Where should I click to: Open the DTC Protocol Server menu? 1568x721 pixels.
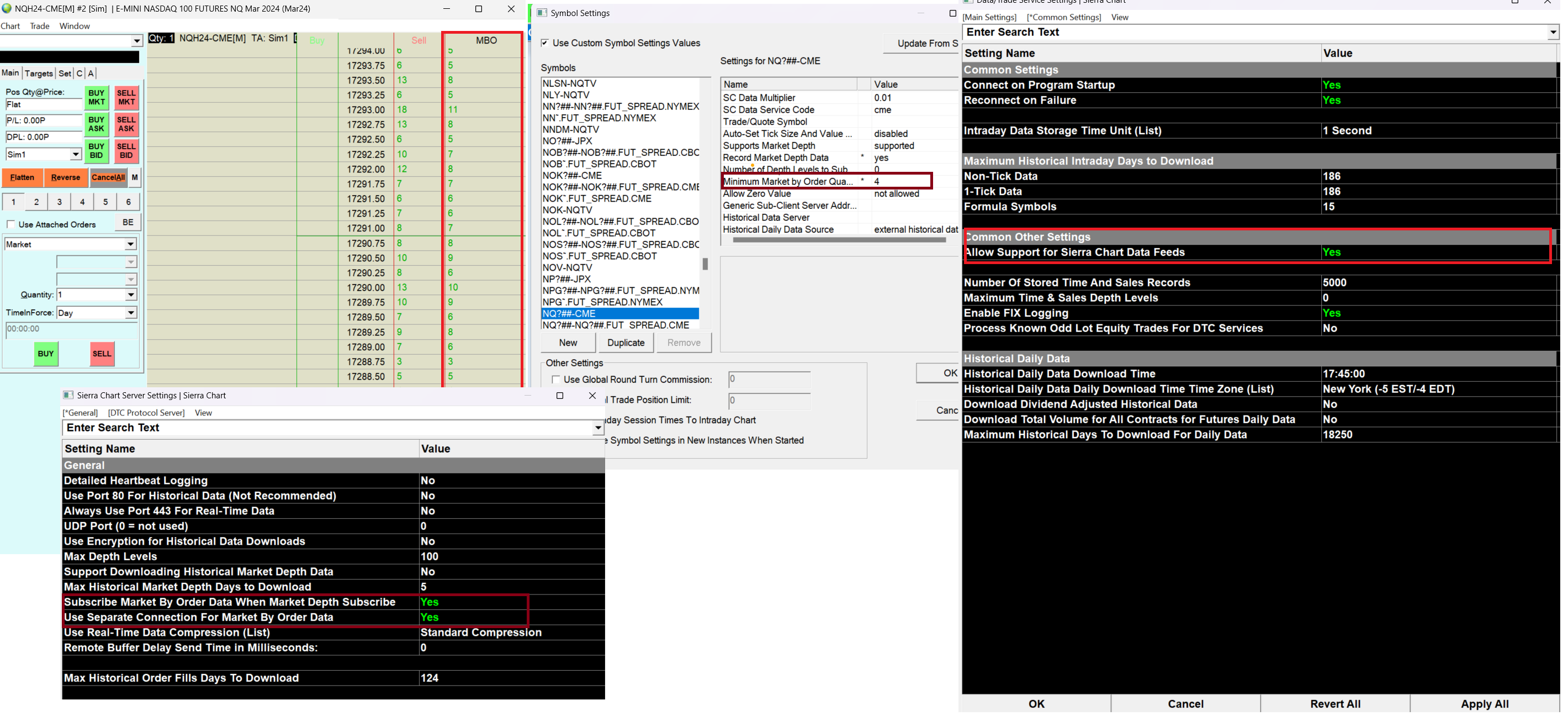(146, 412)
